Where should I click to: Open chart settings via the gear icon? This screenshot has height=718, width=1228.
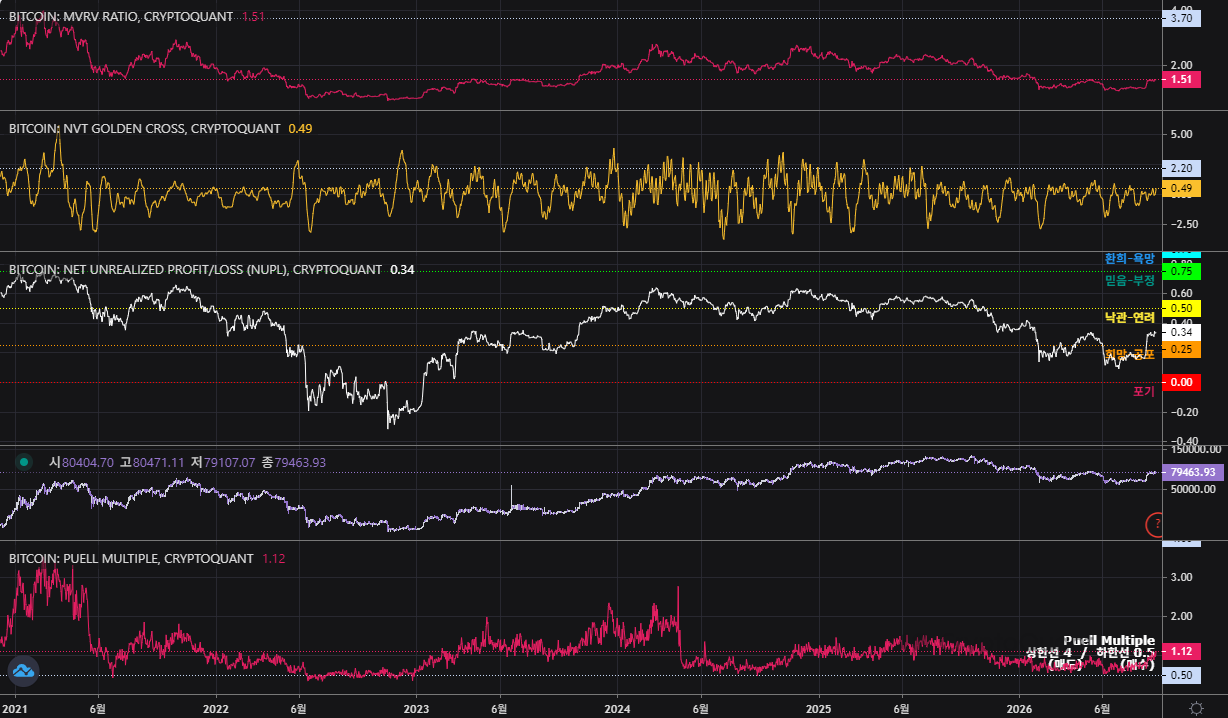tap(1196, 708)
